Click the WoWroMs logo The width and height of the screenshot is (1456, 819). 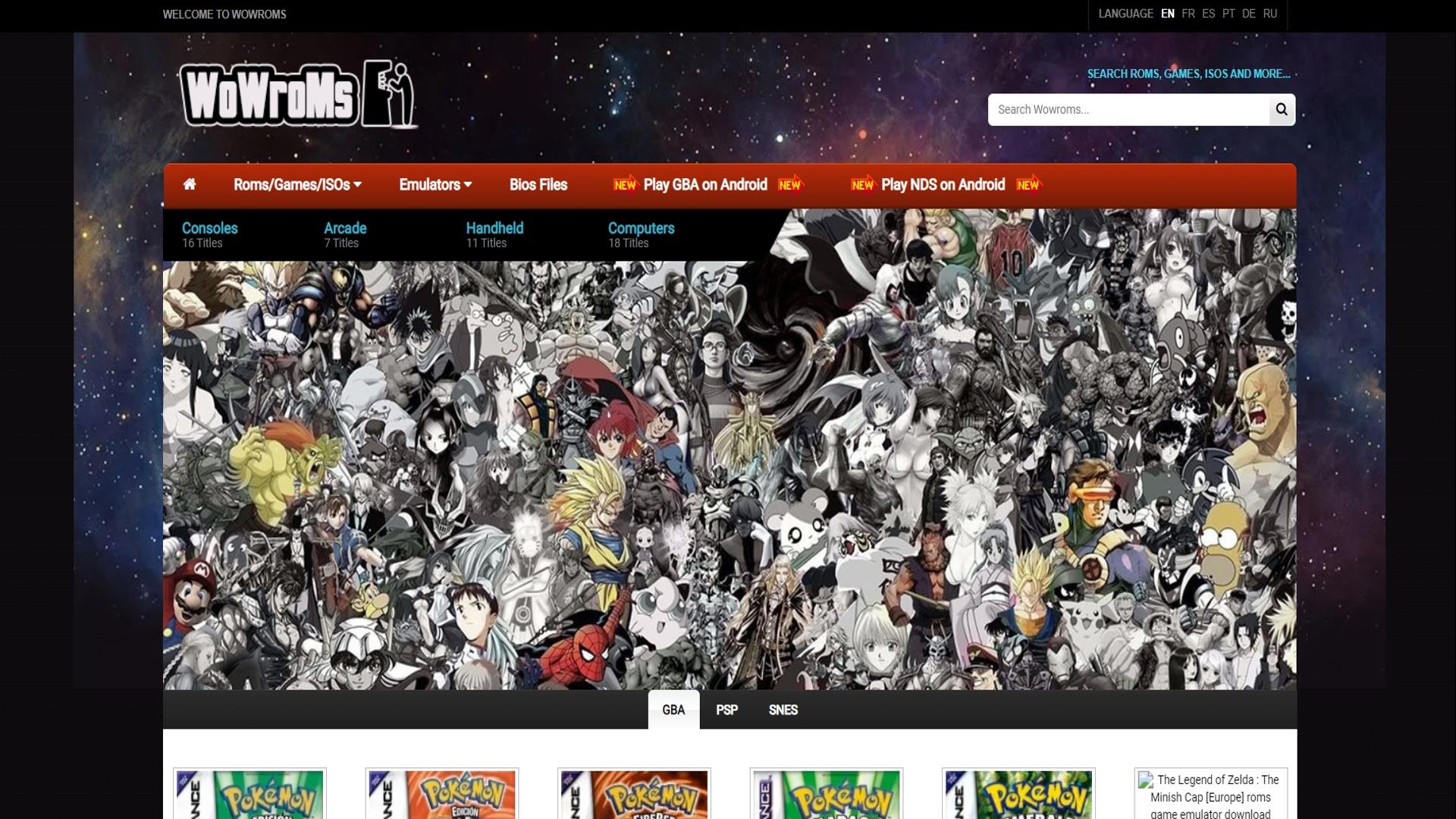pyautogui.click(x=299, y=94)
